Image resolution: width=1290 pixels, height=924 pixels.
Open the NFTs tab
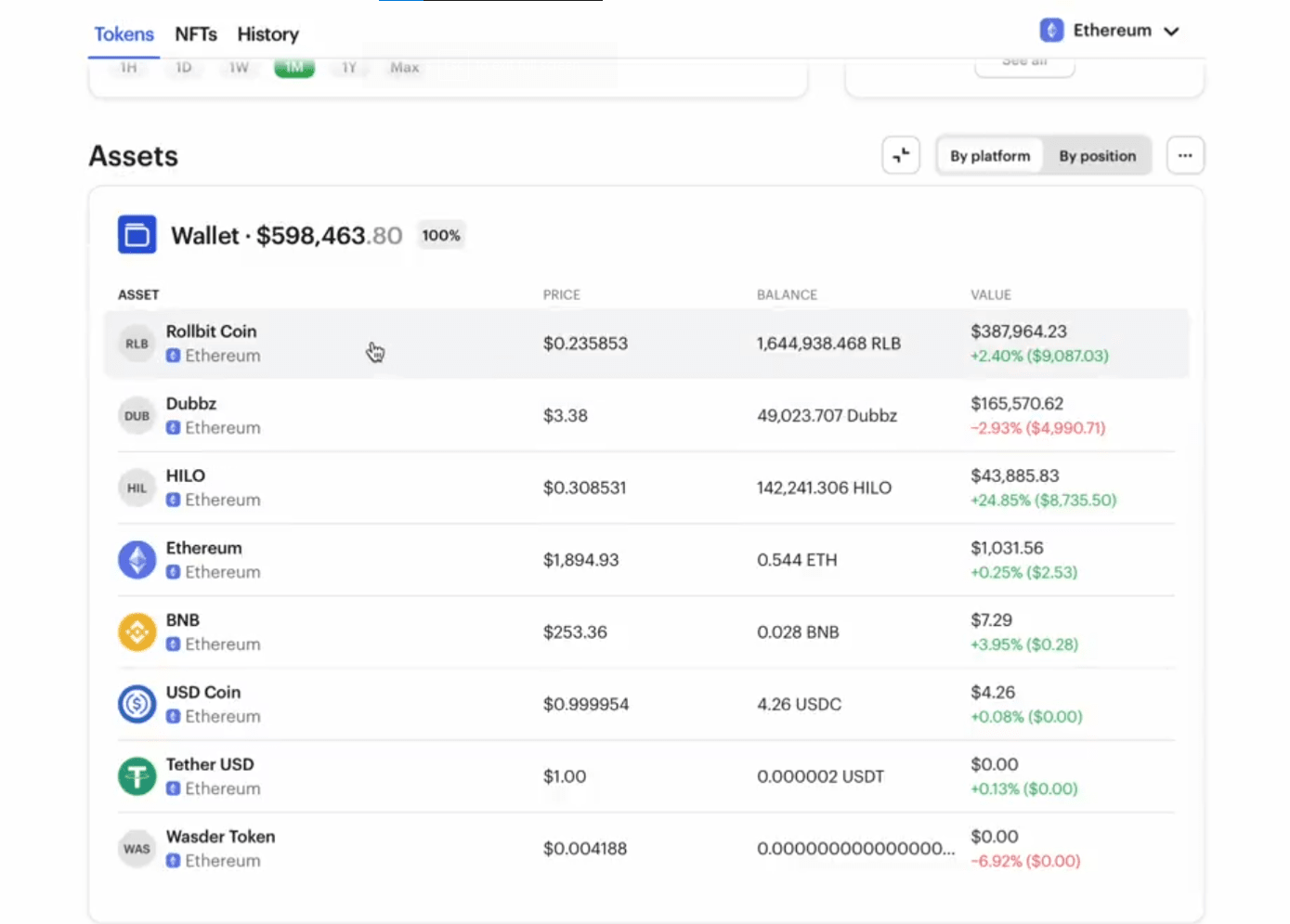coord(196,34)
